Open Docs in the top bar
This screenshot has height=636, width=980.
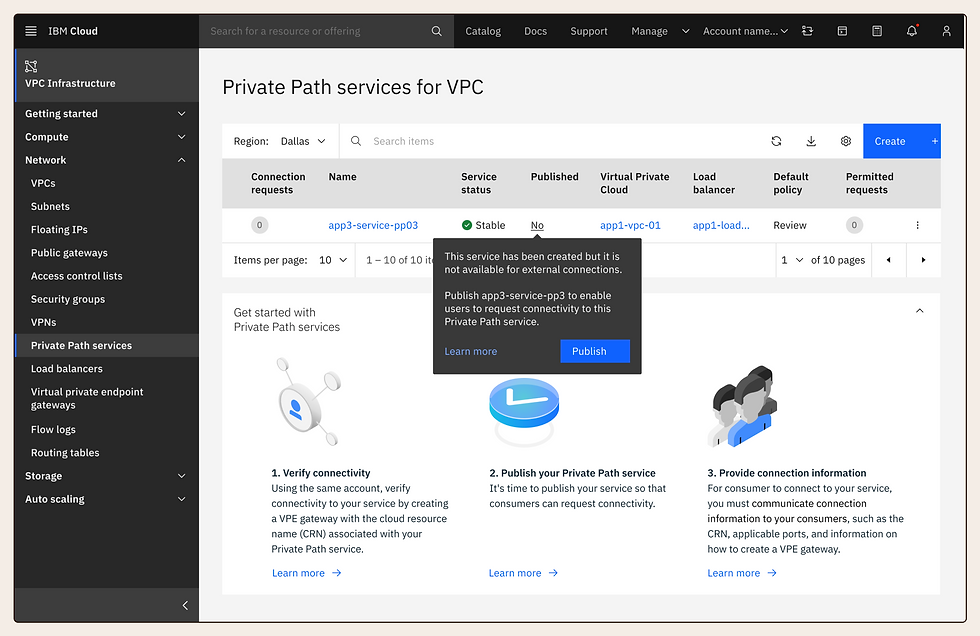pos(535,31)
